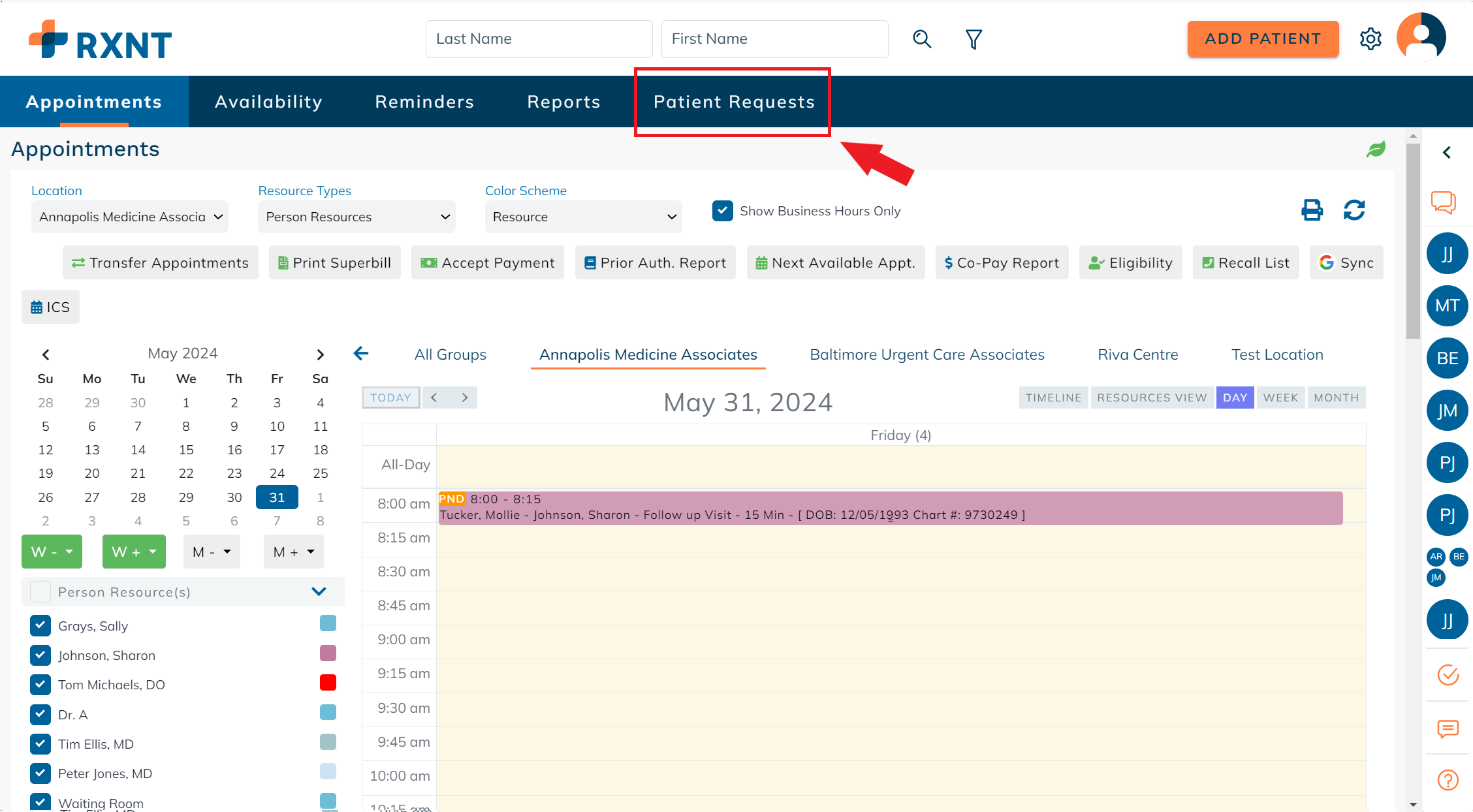Uncheck Peter Jones, MD resource
1473x812 pixels.
tap(40, 773)
